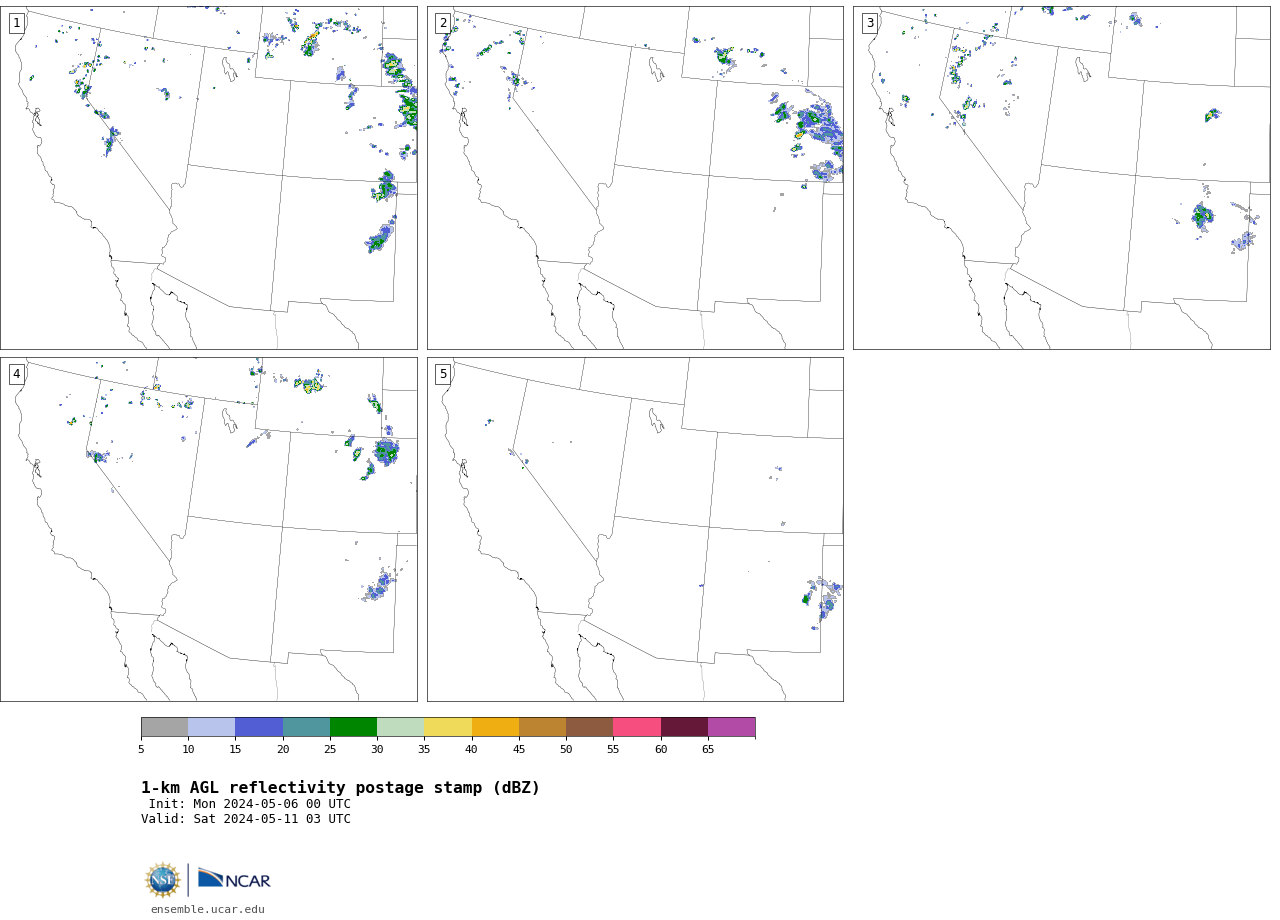
Task: Click the colorbar tick label 5
Action: coord(141,749)
